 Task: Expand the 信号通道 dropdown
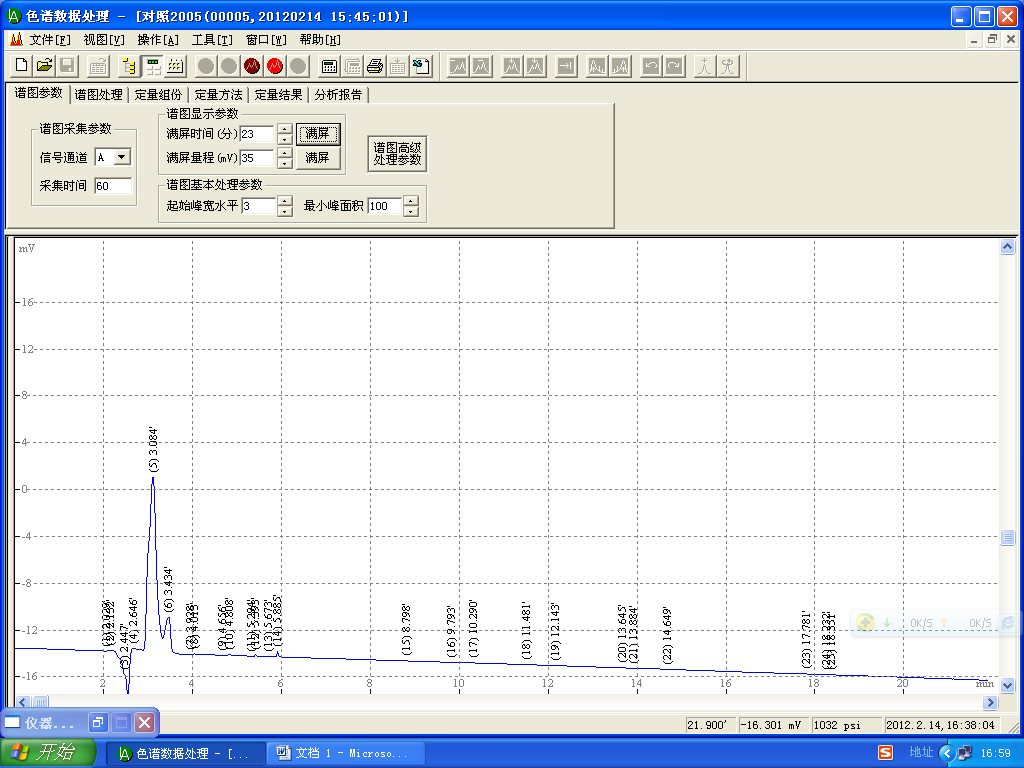[x=122, y=157]
